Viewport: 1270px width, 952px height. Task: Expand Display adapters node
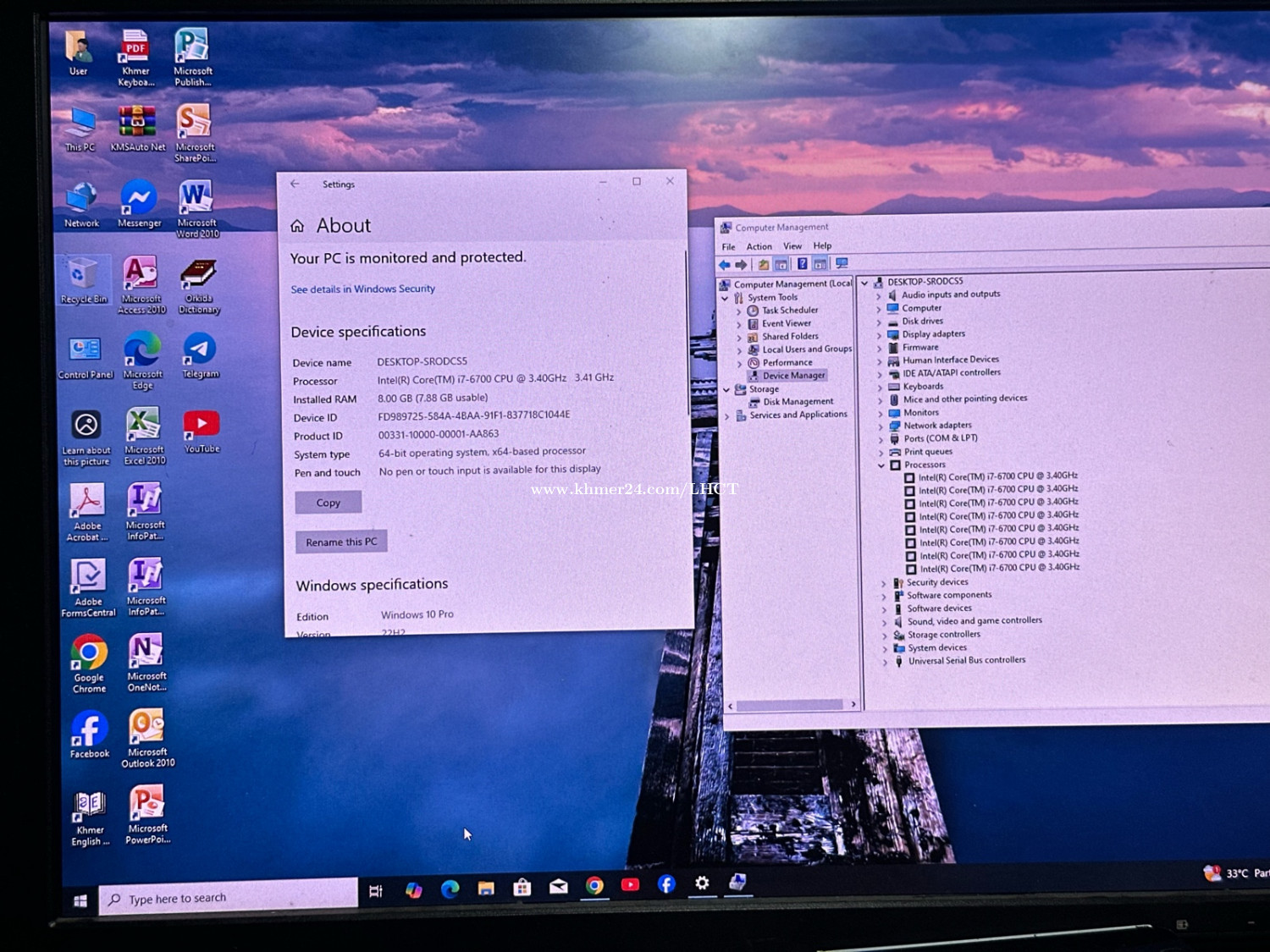(879, 336)
